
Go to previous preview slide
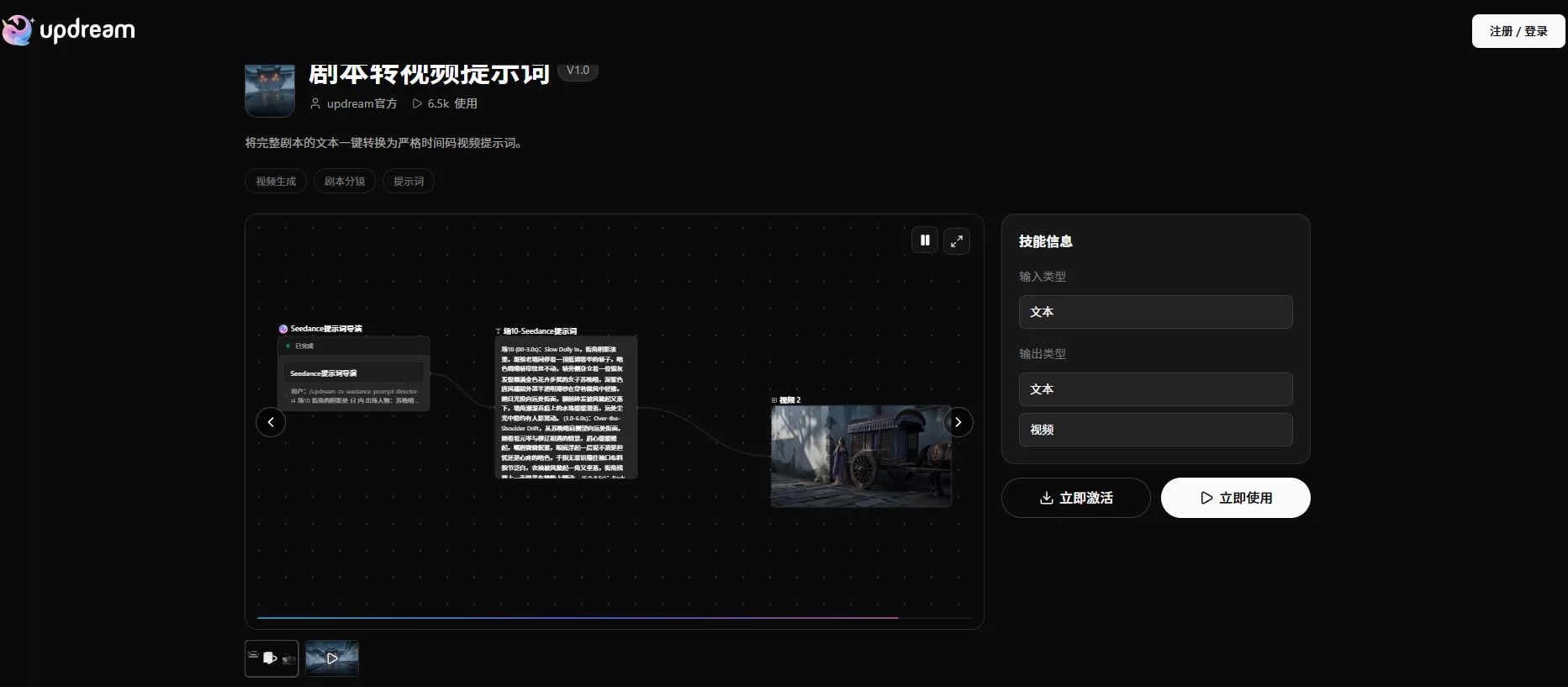tap(271, 422)
